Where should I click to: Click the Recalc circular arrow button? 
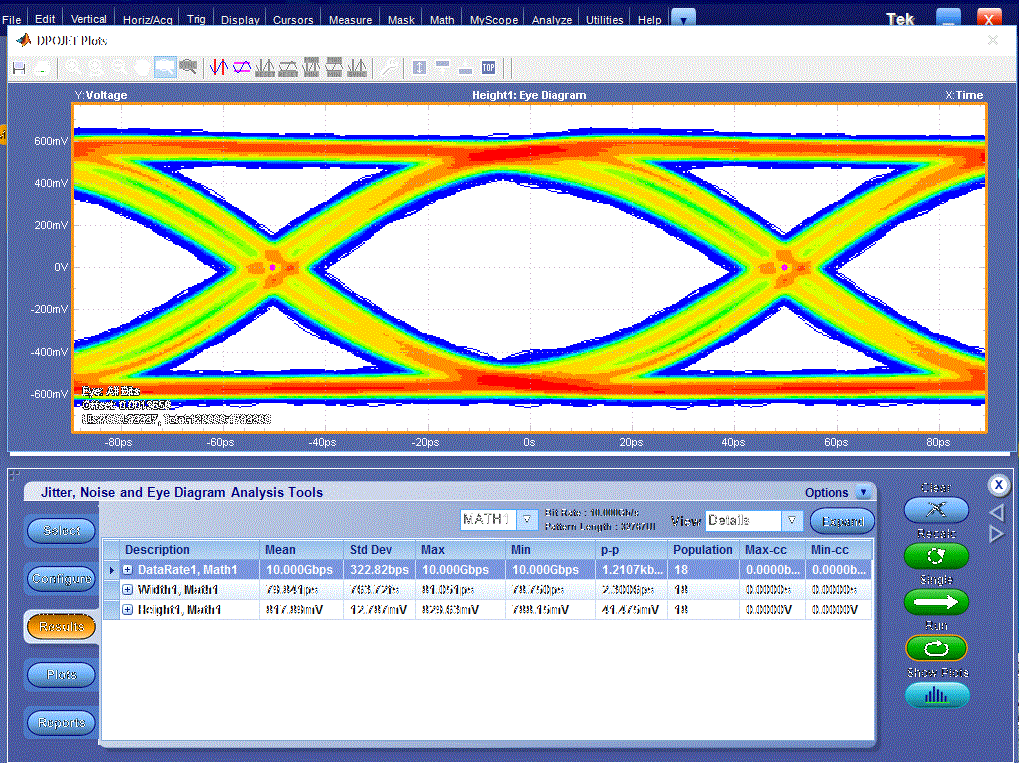936,556
